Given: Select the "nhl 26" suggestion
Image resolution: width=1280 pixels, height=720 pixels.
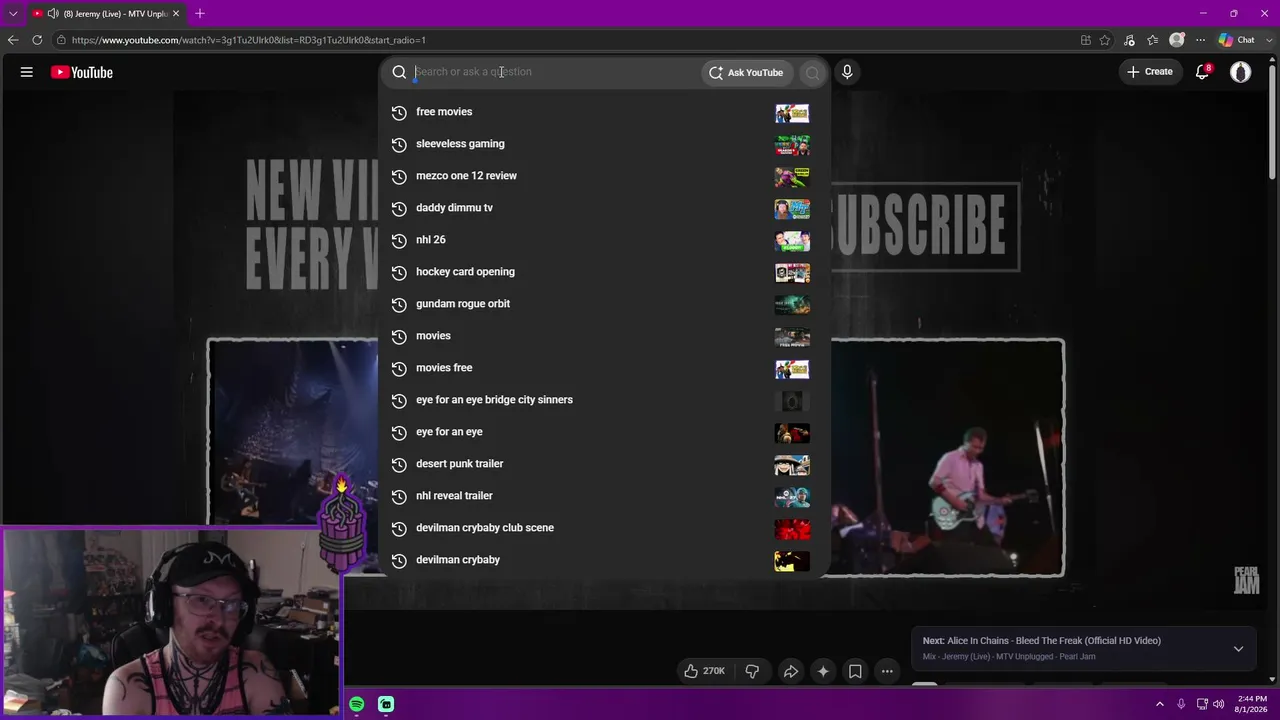Looking at the screenshot, I should 604,240.
